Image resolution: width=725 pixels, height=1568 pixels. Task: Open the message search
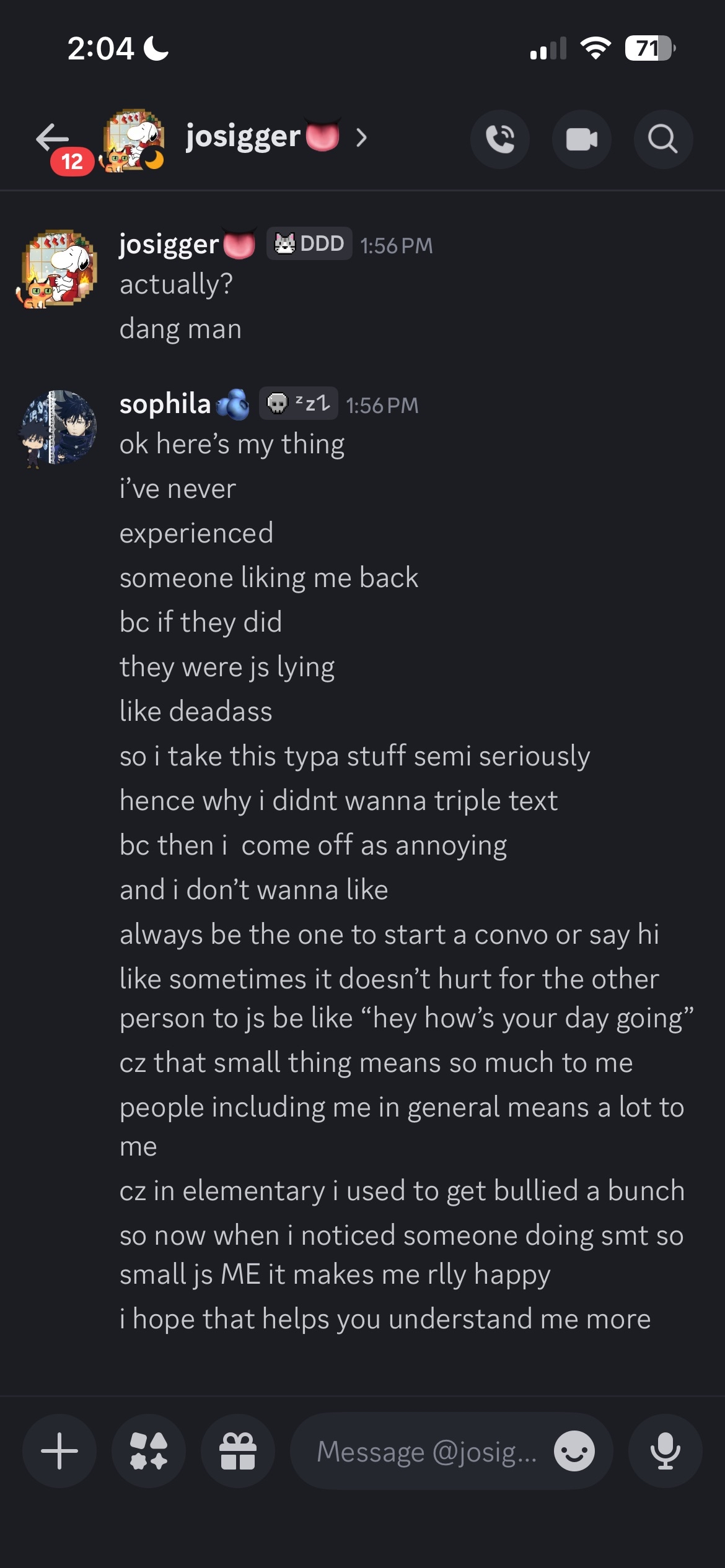click(663, 139)
